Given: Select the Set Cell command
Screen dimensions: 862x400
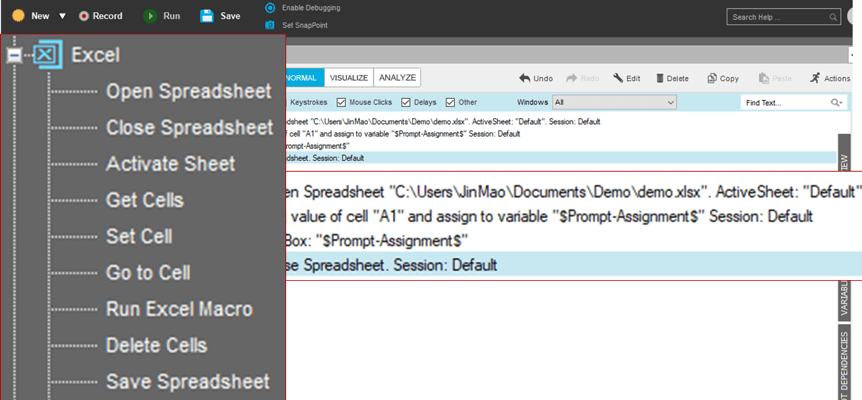Looking at the screenshot, I should 139,236.
